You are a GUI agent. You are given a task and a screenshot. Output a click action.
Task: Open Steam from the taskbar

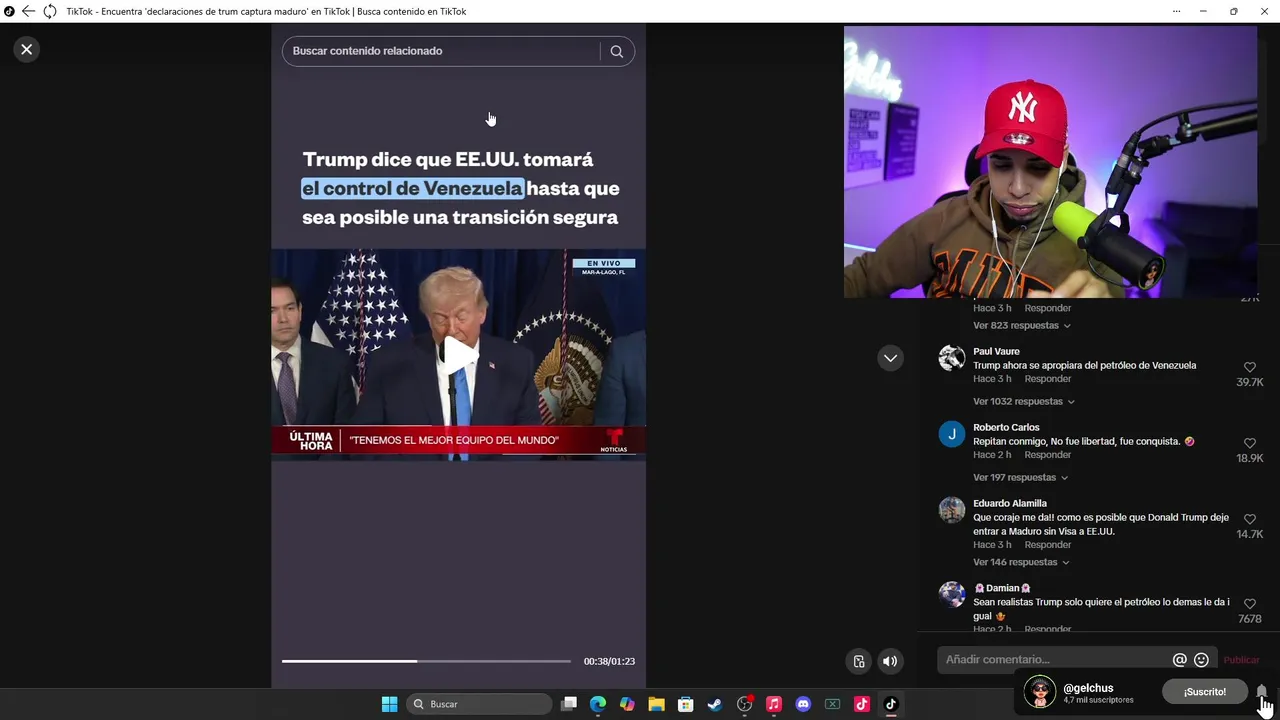point(715,704)
